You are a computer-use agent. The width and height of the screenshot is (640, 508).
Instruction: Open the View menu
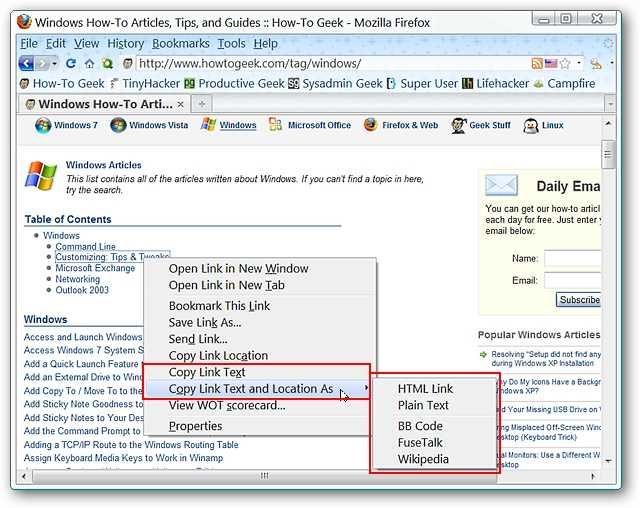(x=87, y=43)
